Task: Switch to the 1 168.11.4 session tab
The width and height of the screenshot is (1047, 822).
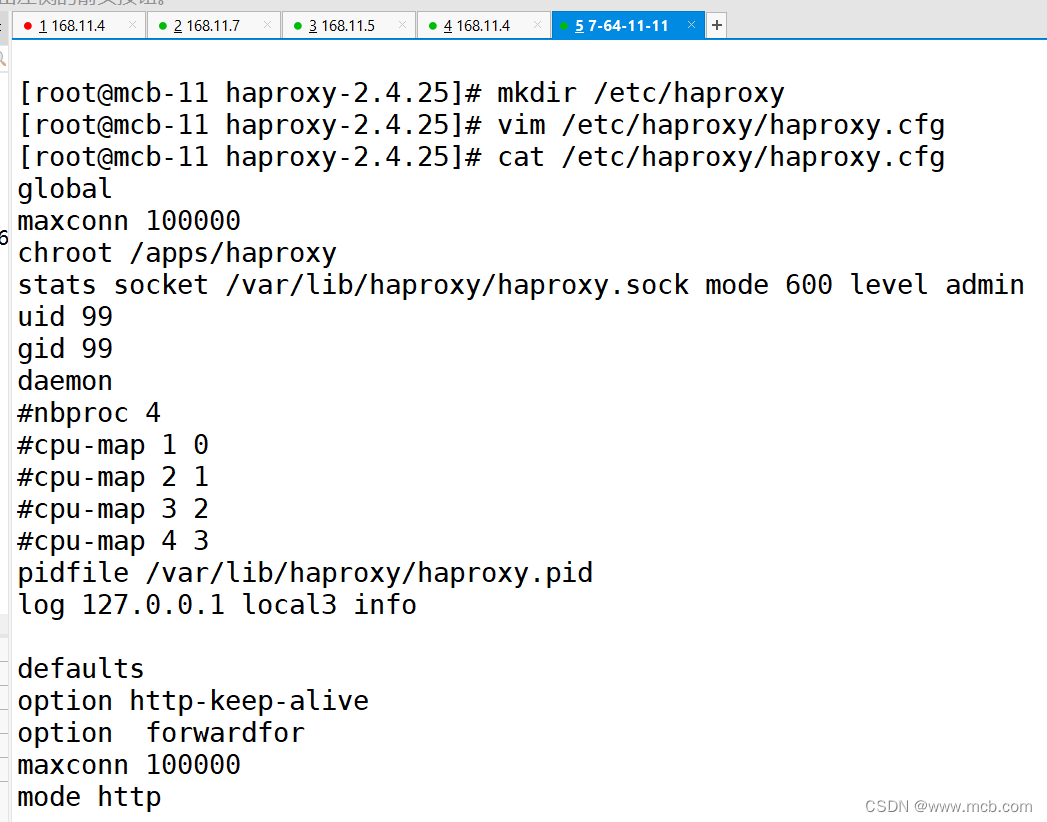Action: (75, 24)
